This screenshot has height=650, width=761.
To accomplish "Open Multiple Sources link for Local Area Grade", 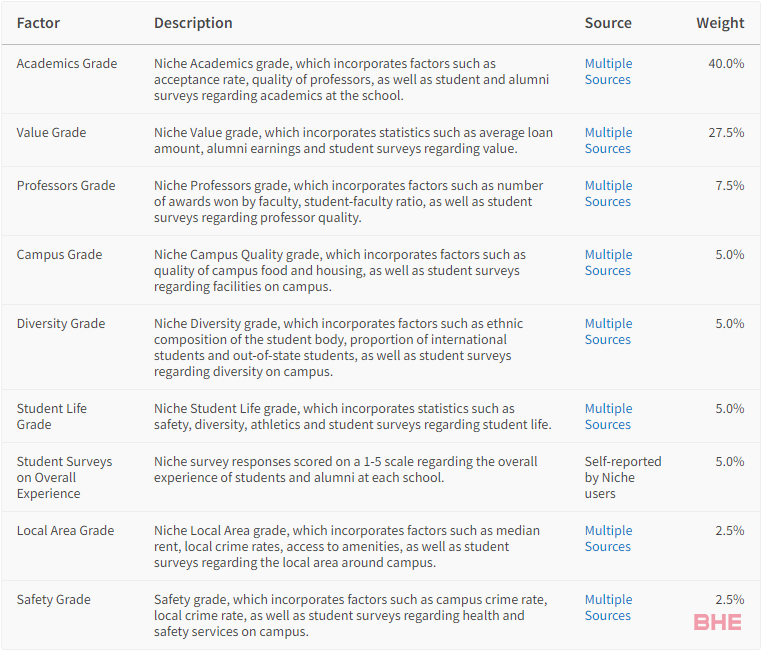I will [x=608, y=538].
